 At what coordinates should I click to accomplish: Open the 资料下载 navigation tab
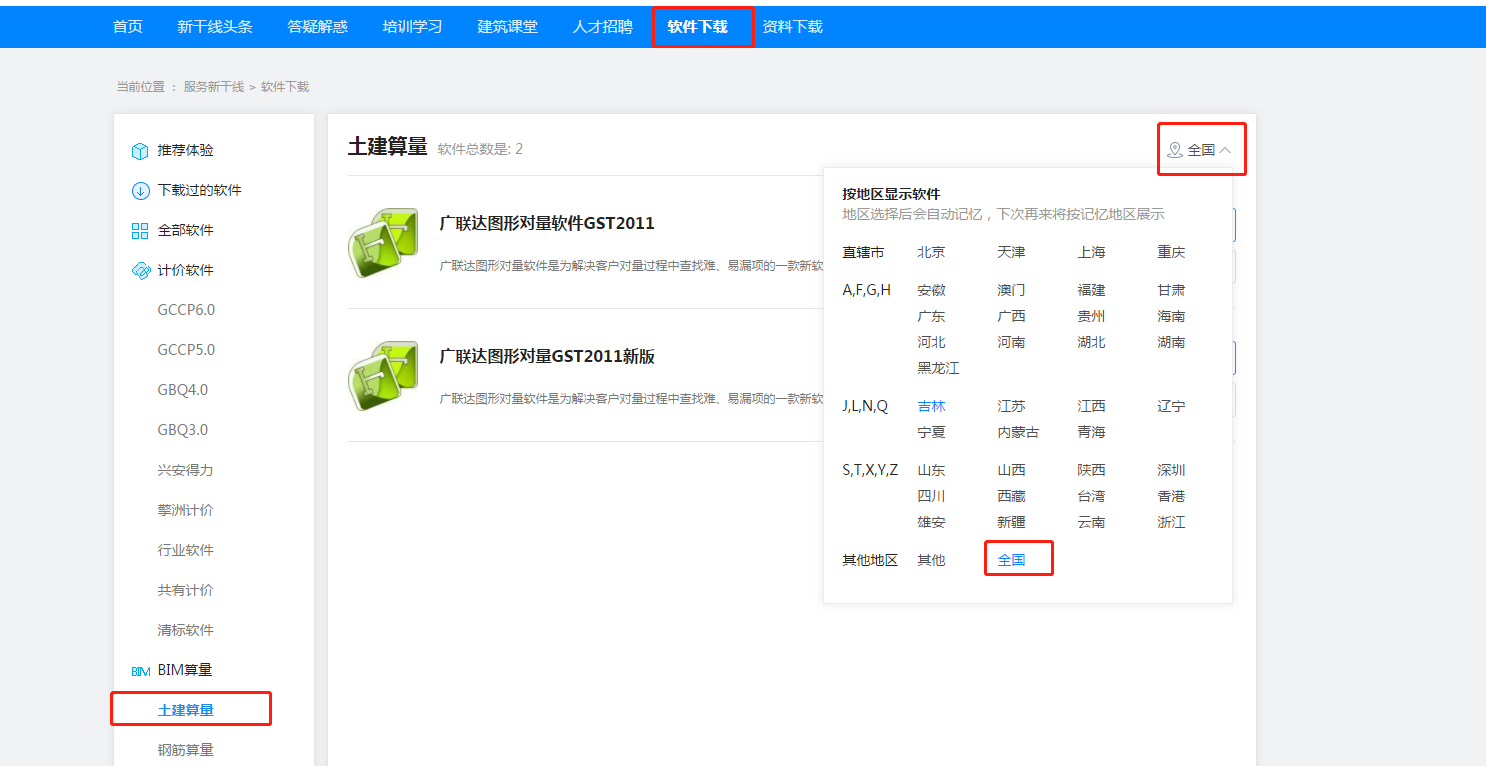[x=793, y=27]
